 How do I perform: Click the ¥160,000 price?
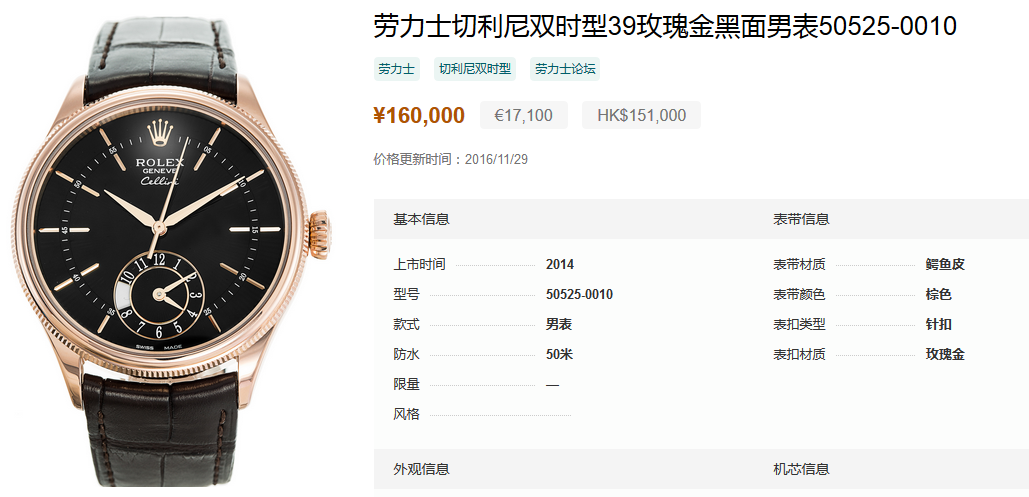click(419, 116)
